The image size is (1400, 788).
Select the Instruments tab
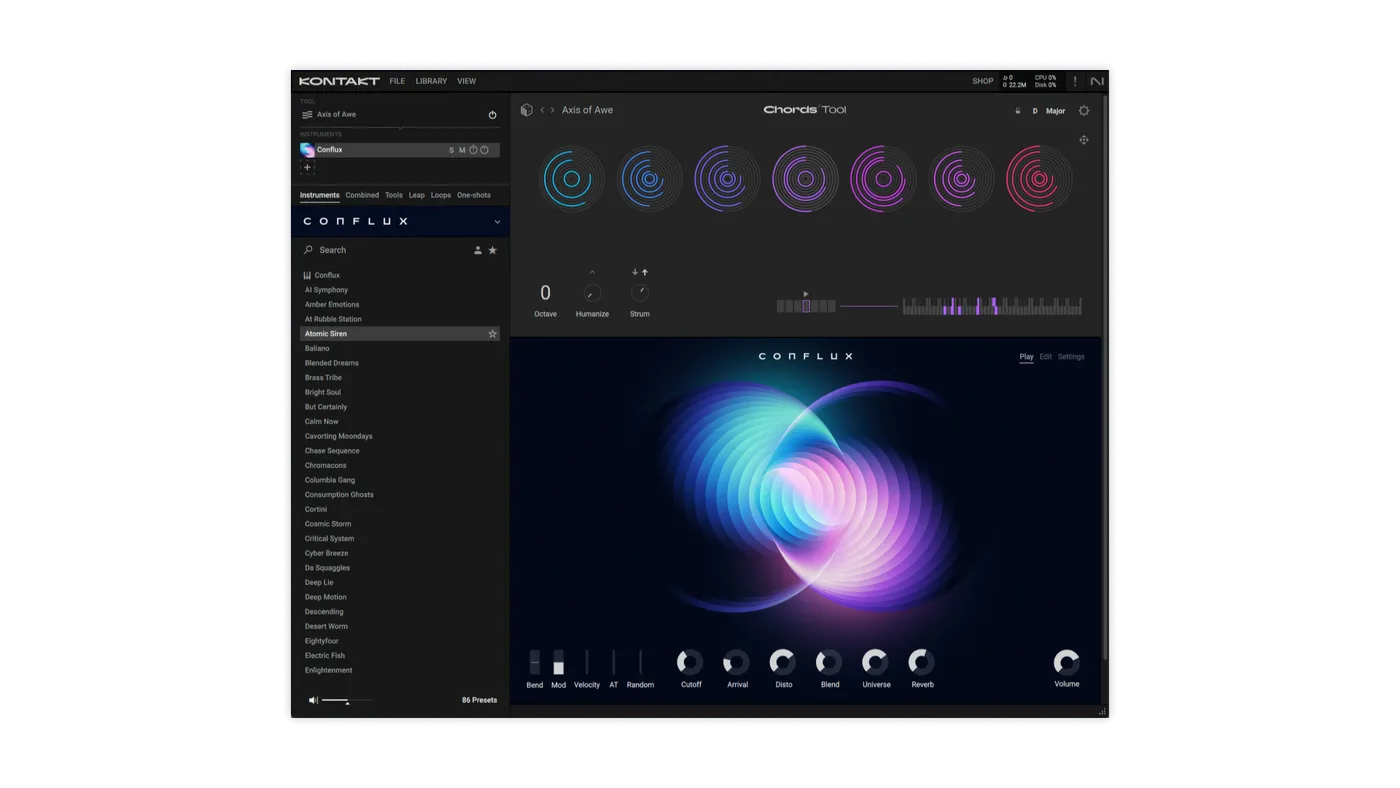point(320,195)
